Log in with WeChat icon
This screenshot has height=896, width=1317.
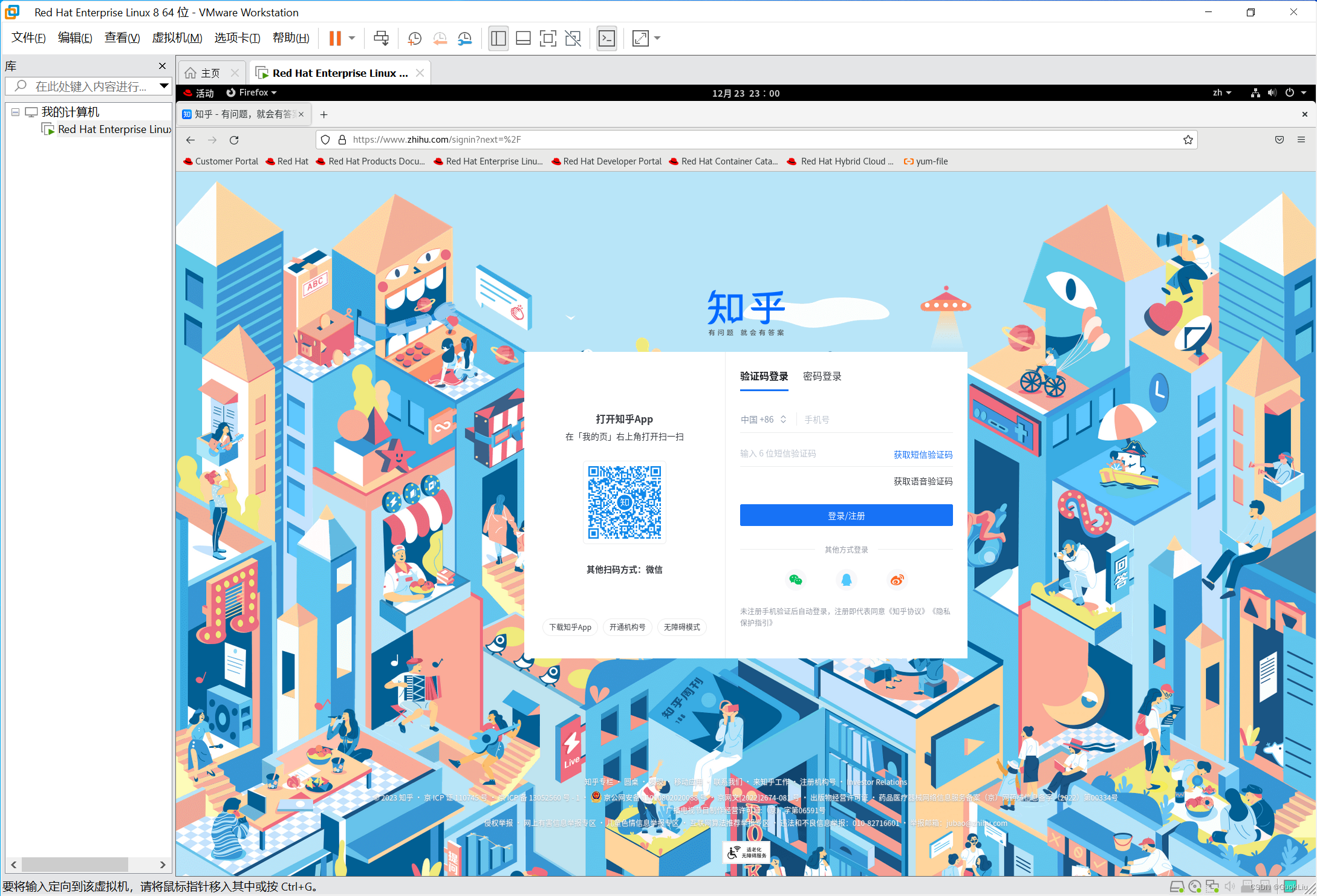[x=795, y=580]
